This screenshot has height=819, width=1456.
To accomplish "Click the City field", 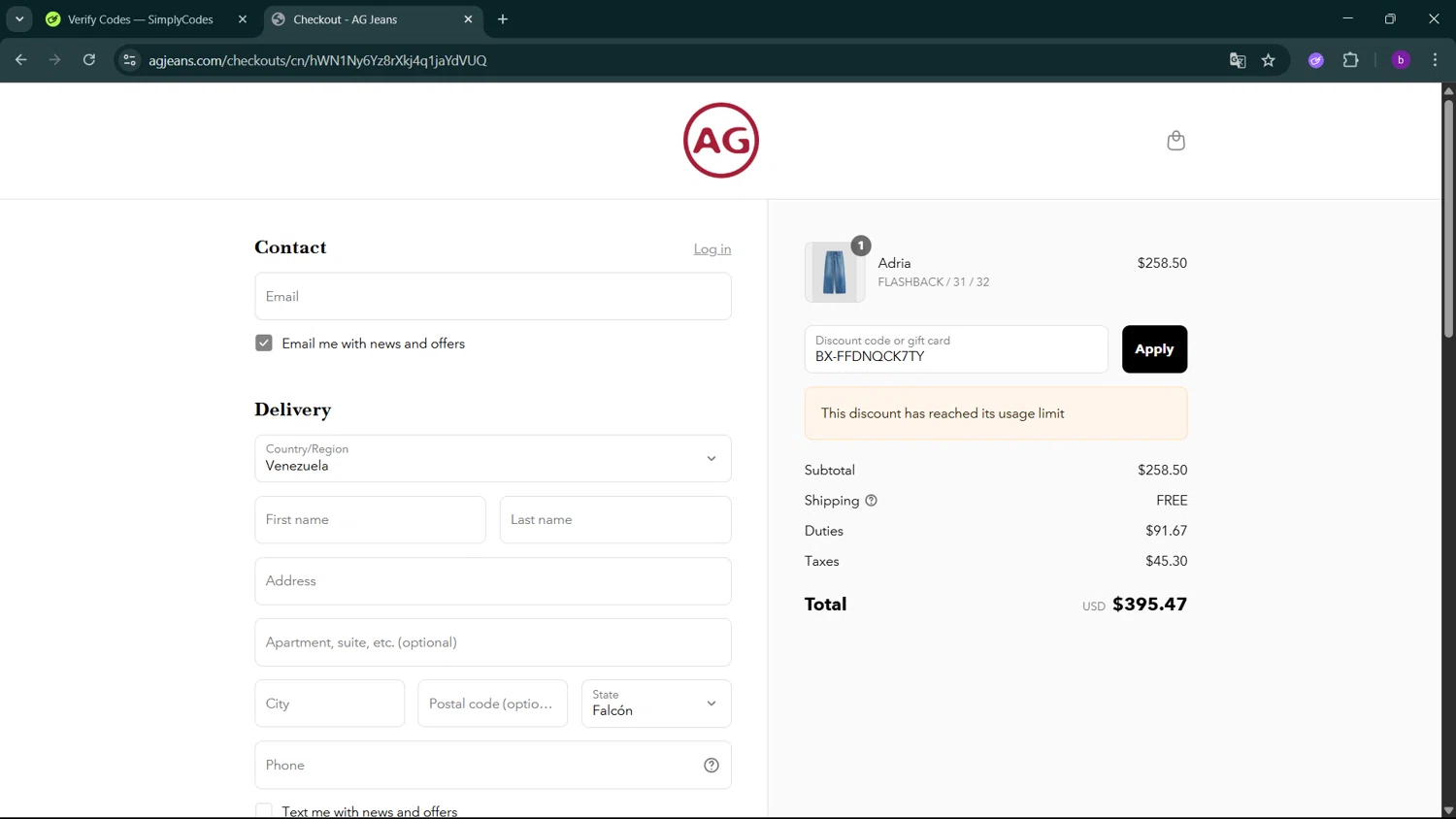I will 330,704.
